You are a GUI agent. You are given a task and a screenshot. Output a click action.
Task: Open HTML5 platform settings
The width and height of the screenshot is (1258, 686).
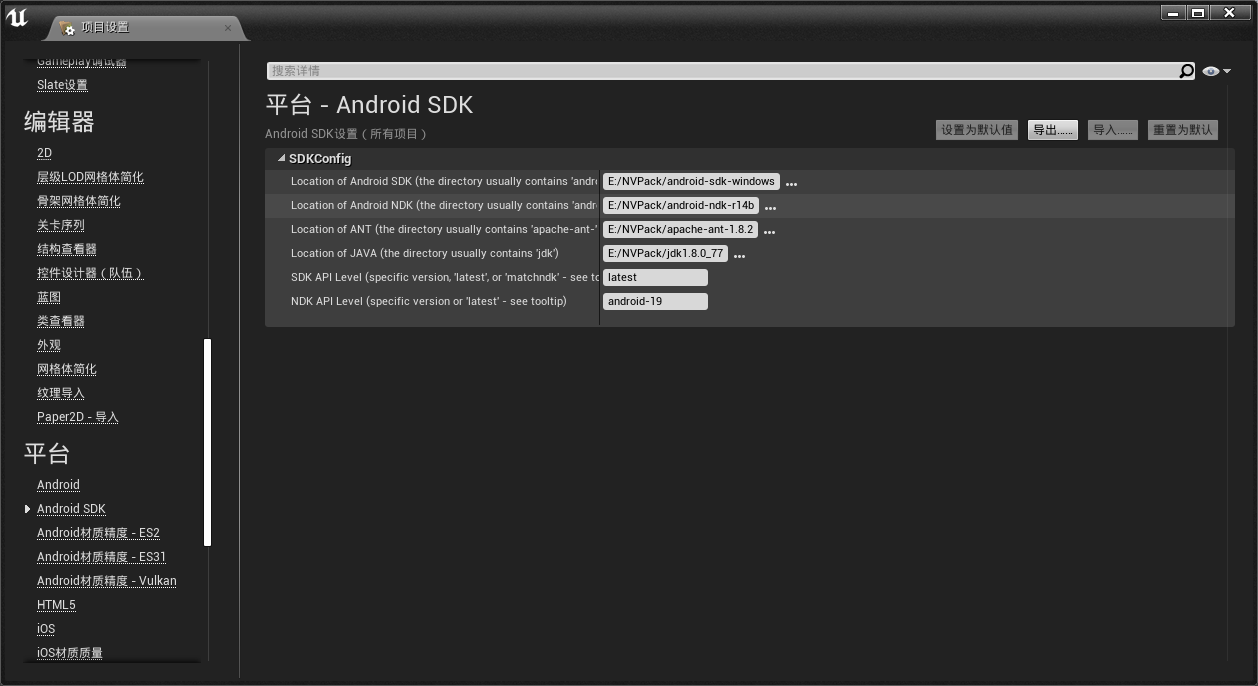click(56, 605)
